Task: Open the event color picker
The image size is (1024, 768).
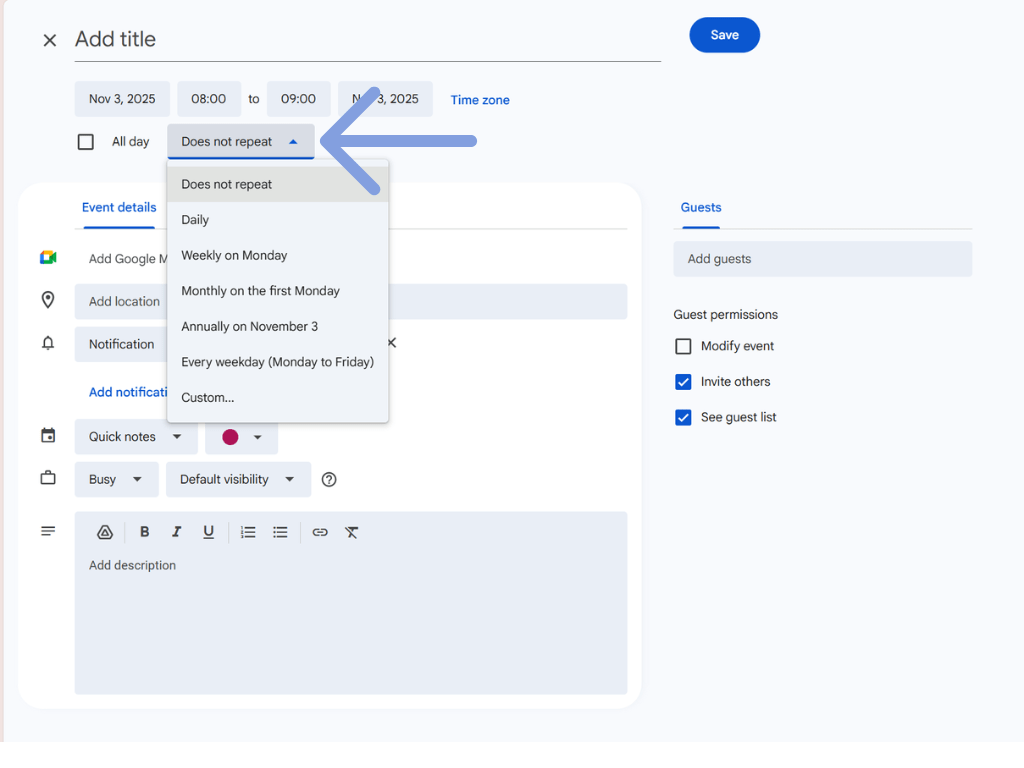Action: click(x=242, y=437)
